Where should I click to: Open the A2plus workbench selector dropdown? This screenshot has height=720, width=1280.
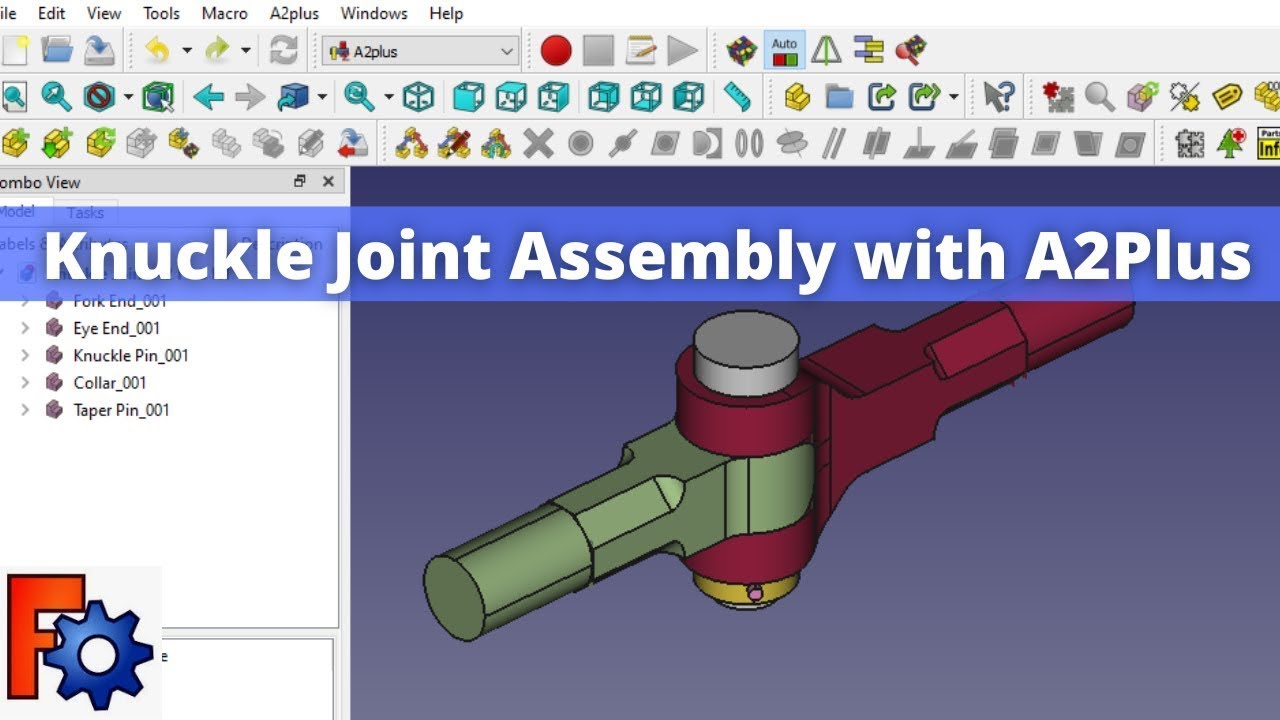click(421, 51)
